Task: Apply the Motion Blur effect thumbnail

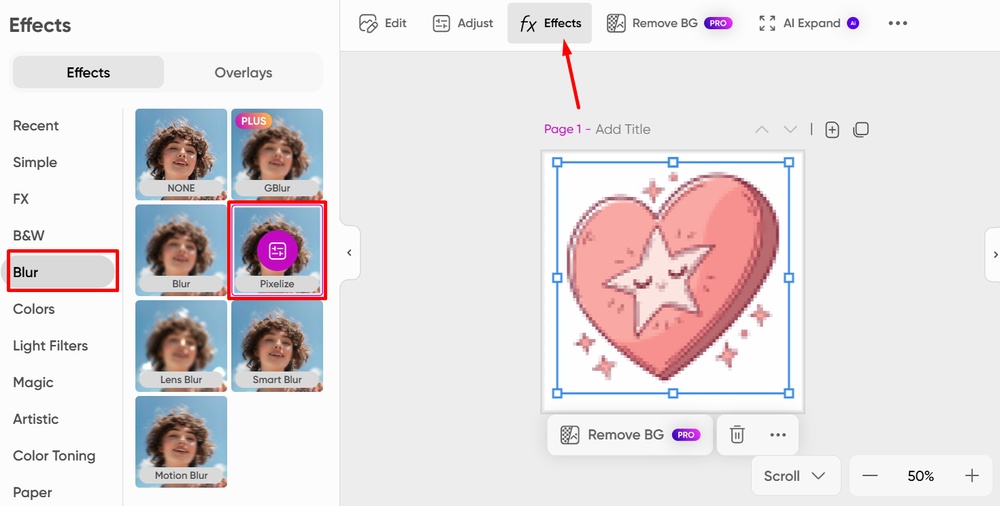Action: coord(181,442)
